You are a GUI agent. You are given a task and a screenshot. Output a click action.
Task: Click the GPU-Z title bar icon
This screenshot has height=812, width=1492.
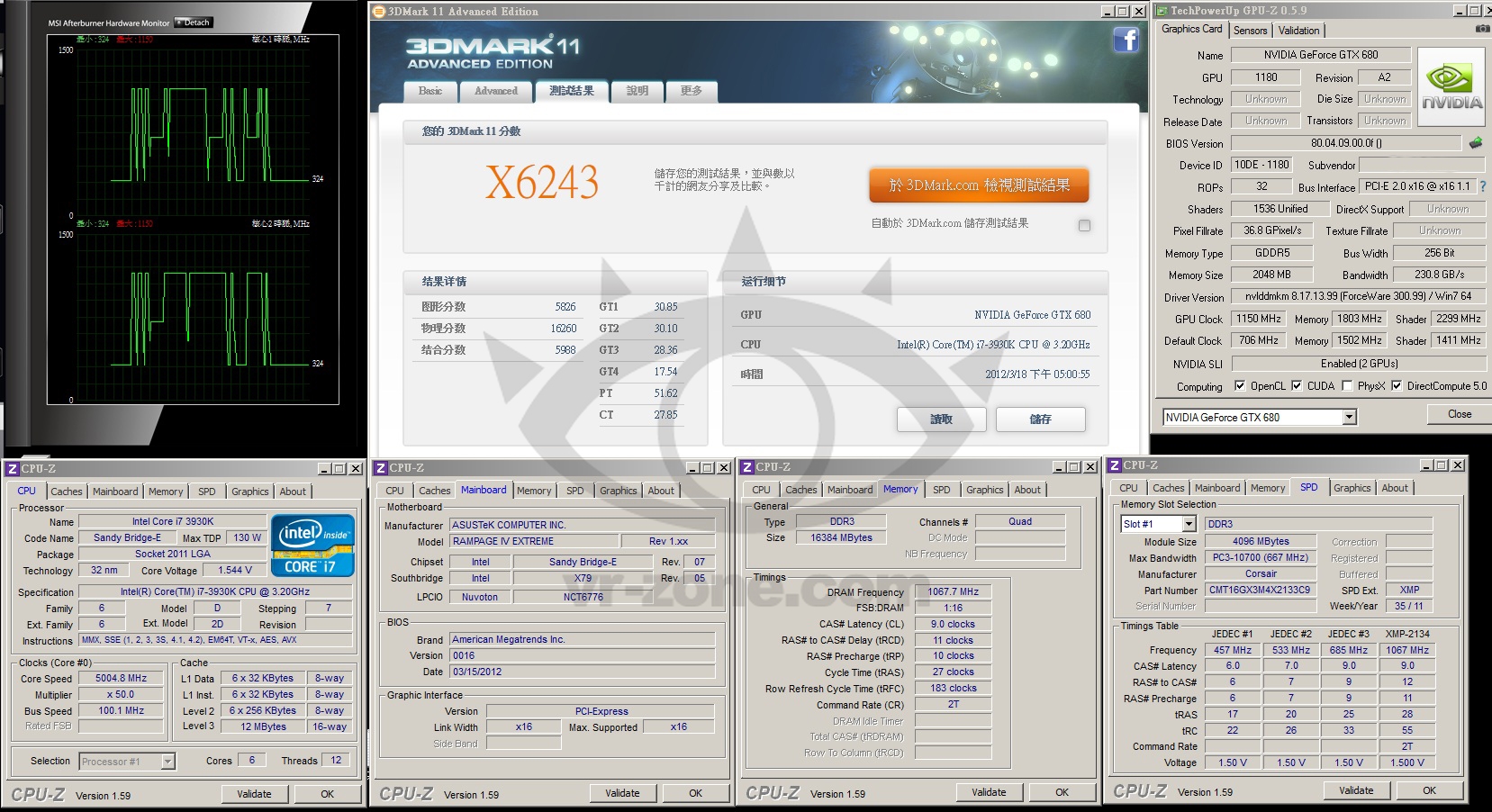click(1162, 11)
